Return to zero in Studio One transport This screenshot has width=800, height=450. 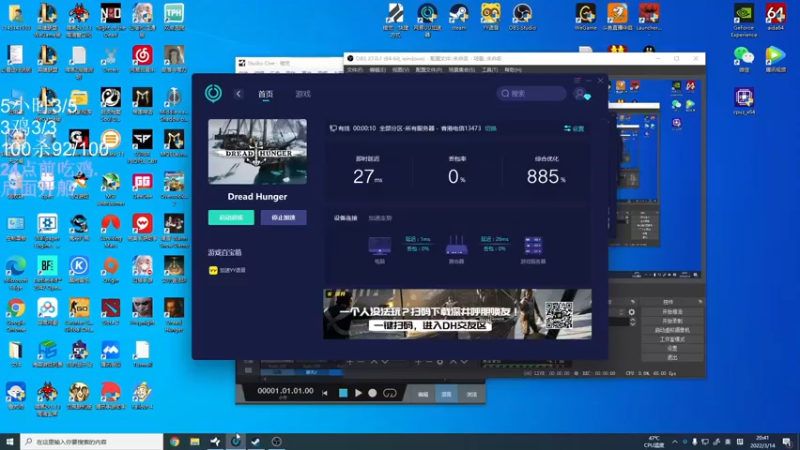325,393
